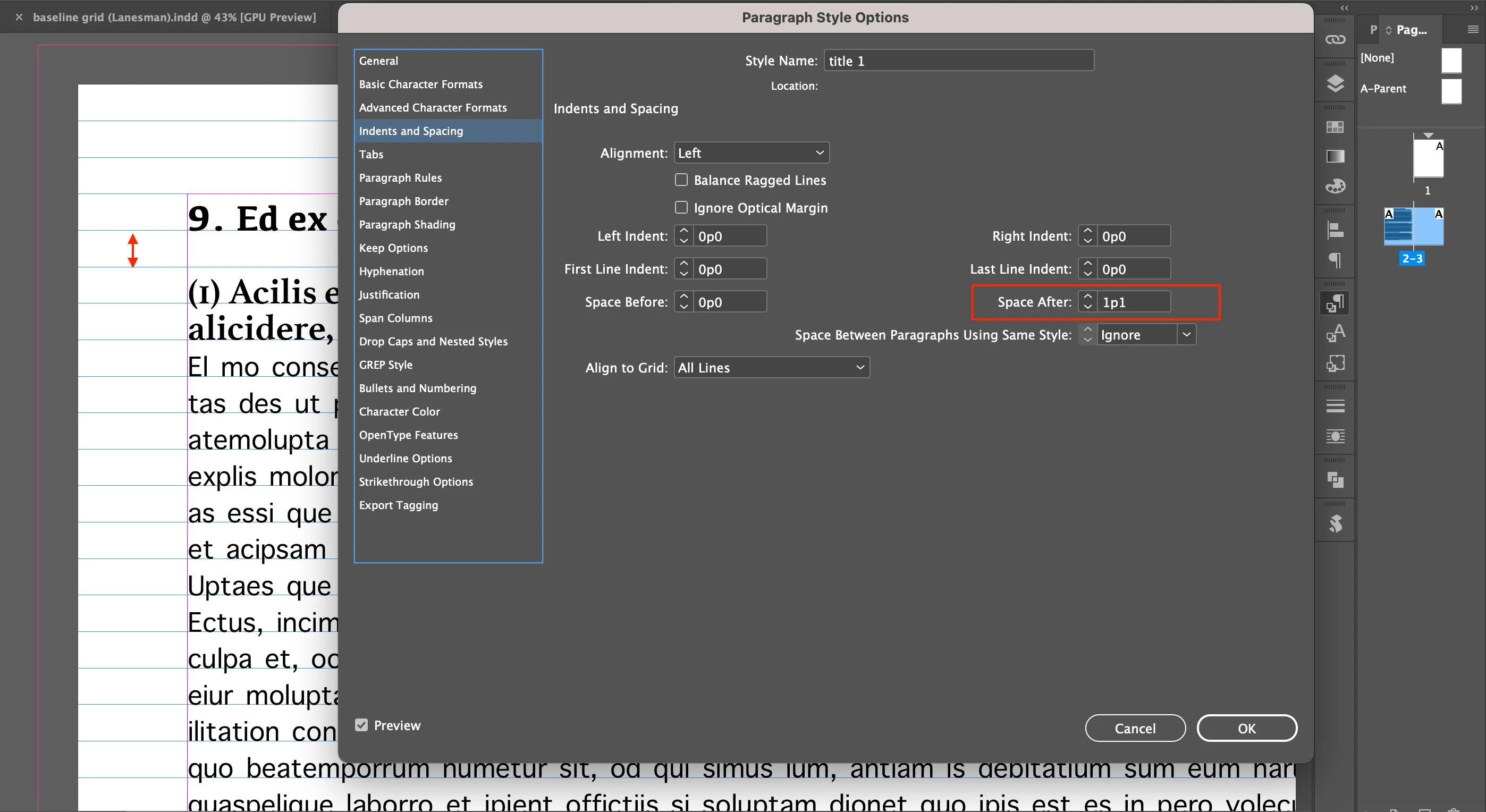
Task: Select Basic Character Formats category
Action: pos(420,84)
